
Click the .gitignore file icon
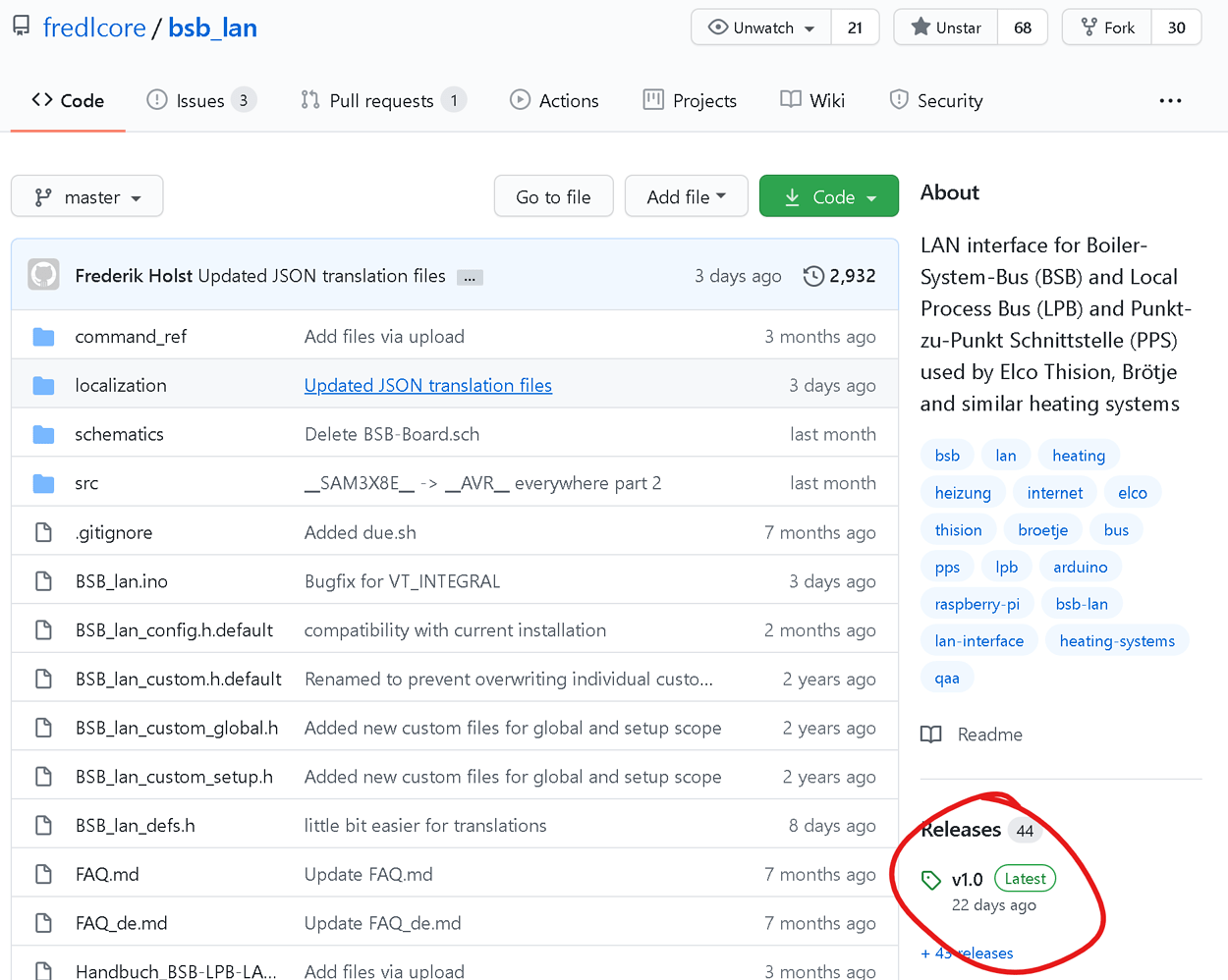[43, 532]
